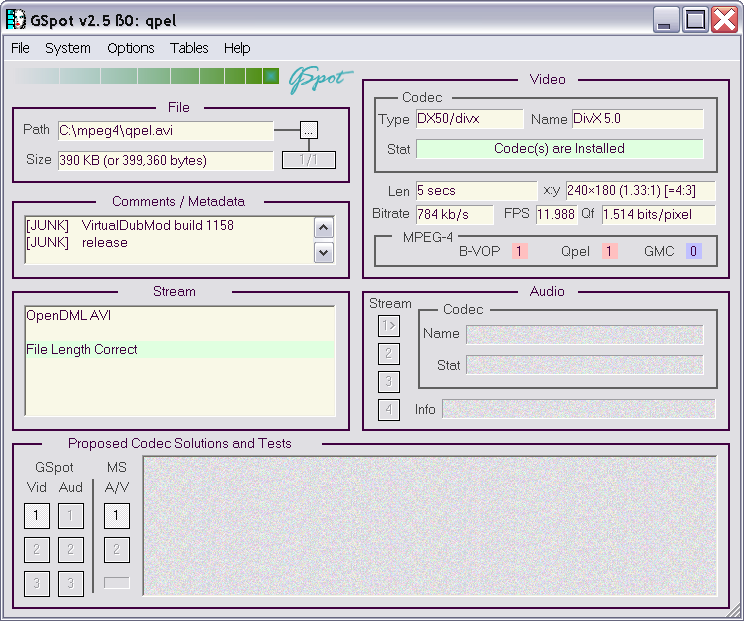Click the blank MS A/V button below 2
This screenshot has height=621, width=744.
click(x=117, y=583)
